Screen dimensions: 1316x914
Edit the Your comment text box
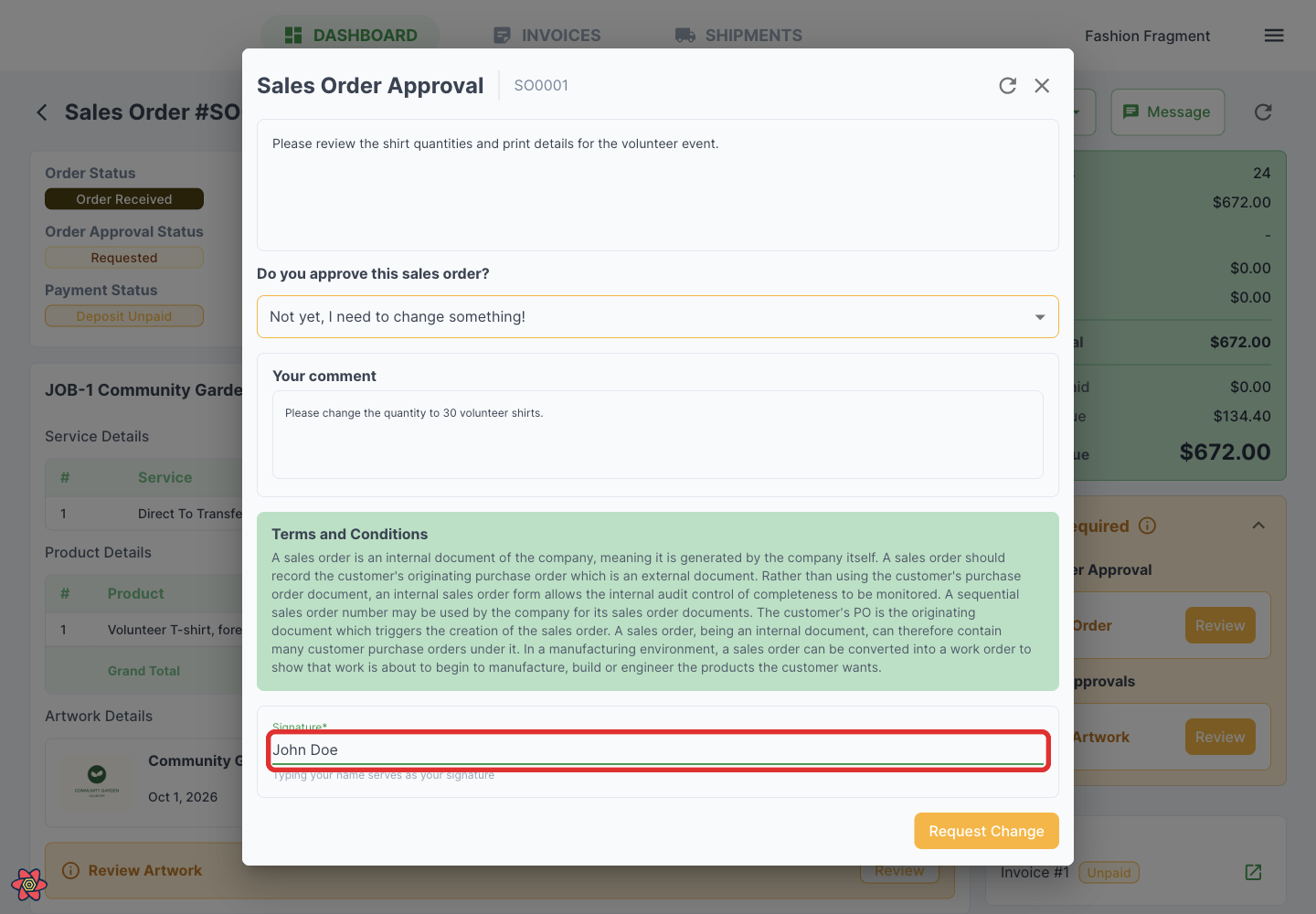click(658, 435)
